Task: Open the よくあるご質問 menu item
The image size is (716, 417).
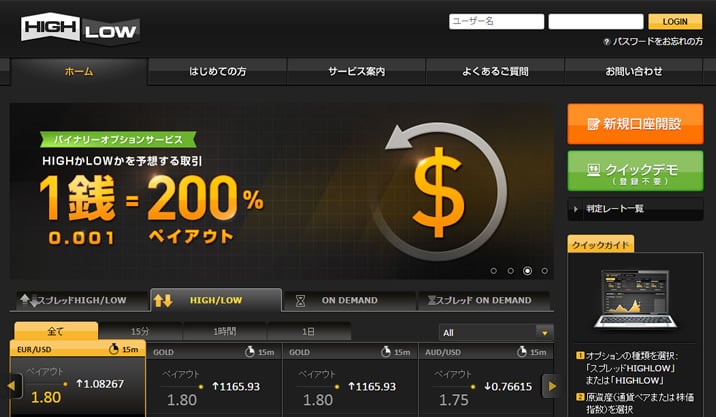Action: tap(495, 72)
